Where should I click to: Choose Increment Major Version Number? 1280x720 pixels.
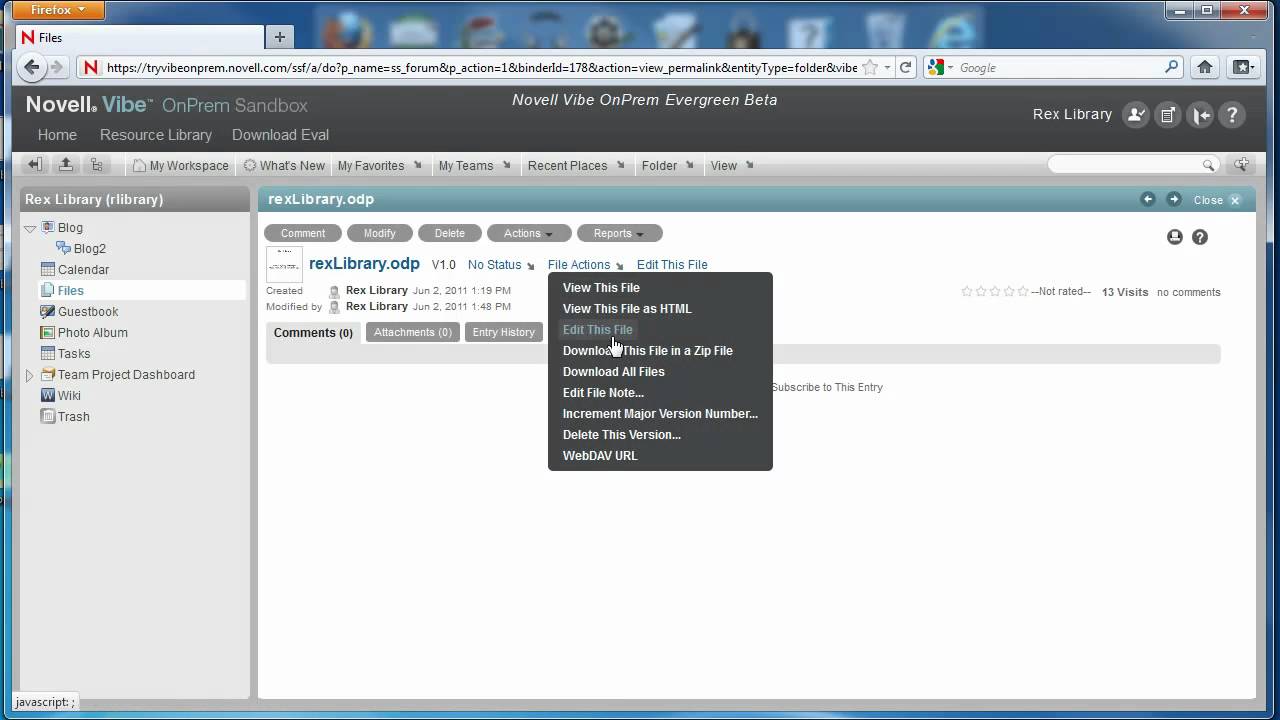(660, 413)
